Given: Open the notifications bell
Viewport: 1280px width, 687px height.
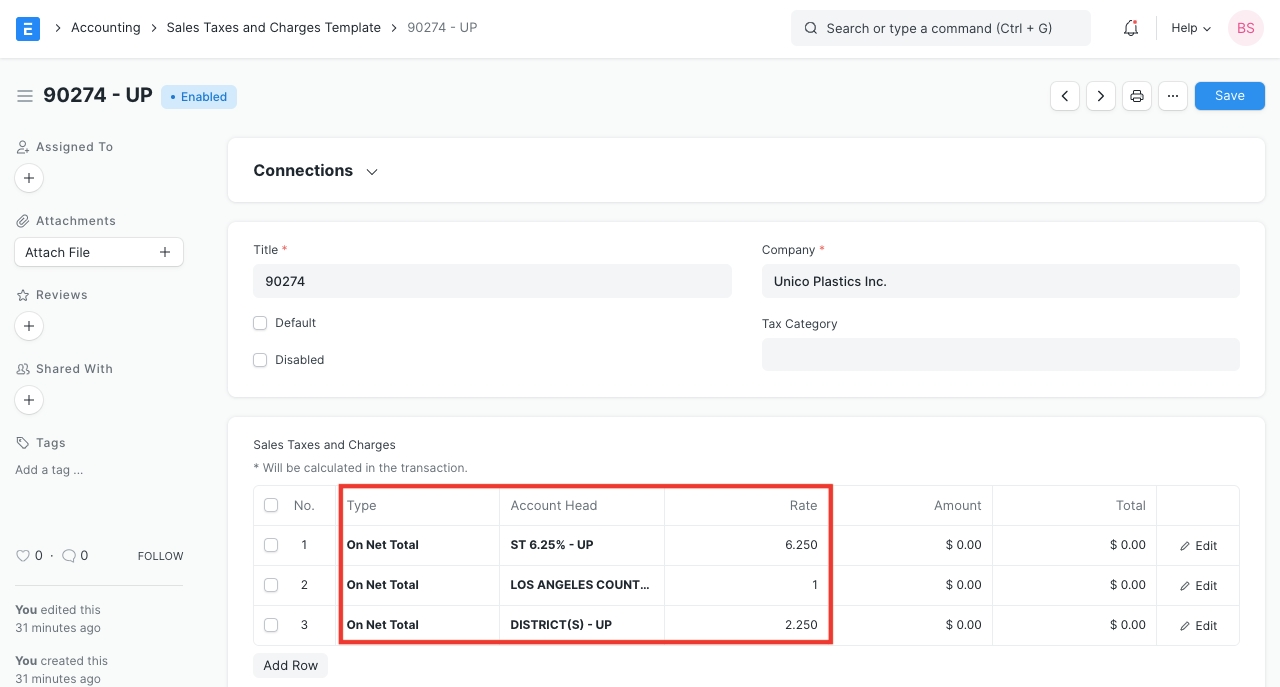Looking at the screenshot, I should click(x=1131, y=28).
